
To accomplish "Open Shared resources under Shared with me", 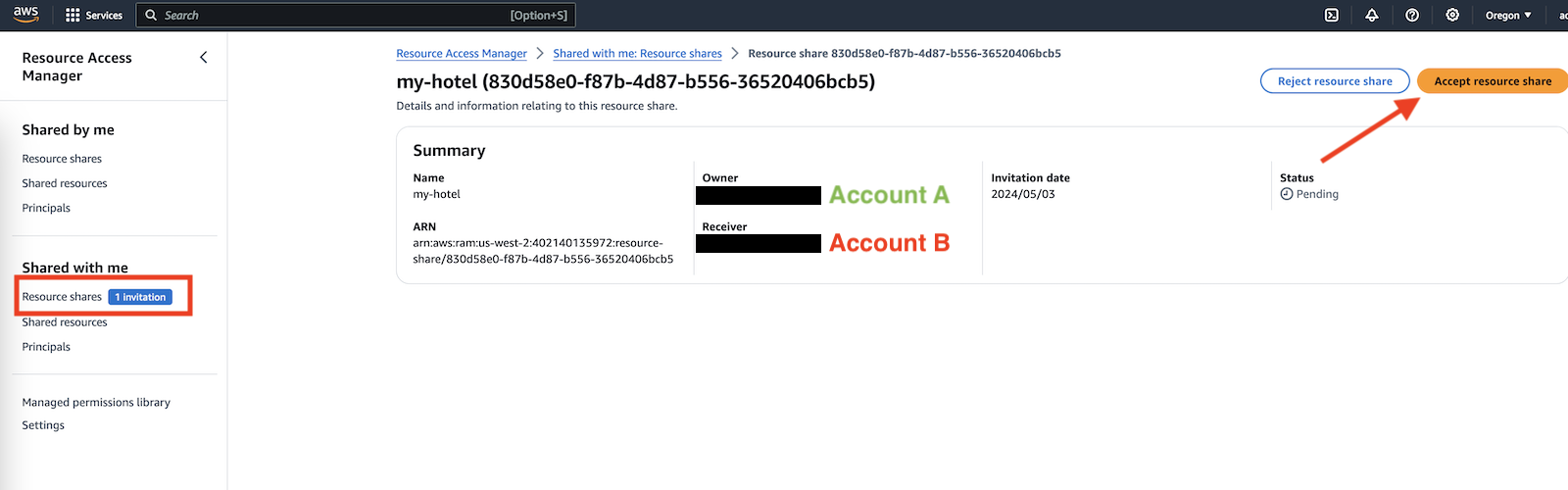I will point(65,322).
